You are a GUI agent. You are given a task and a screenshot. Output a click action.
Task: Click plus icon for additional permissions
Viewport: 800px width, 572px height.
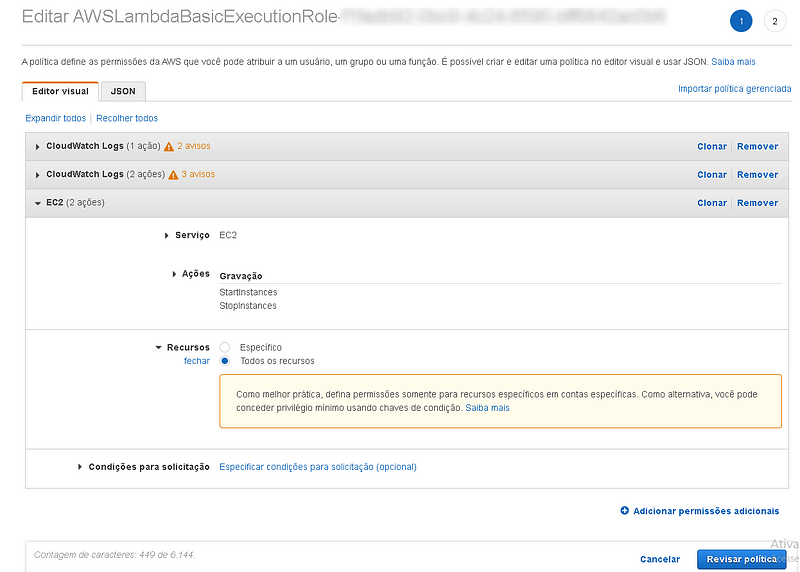[x=624, y=511]
